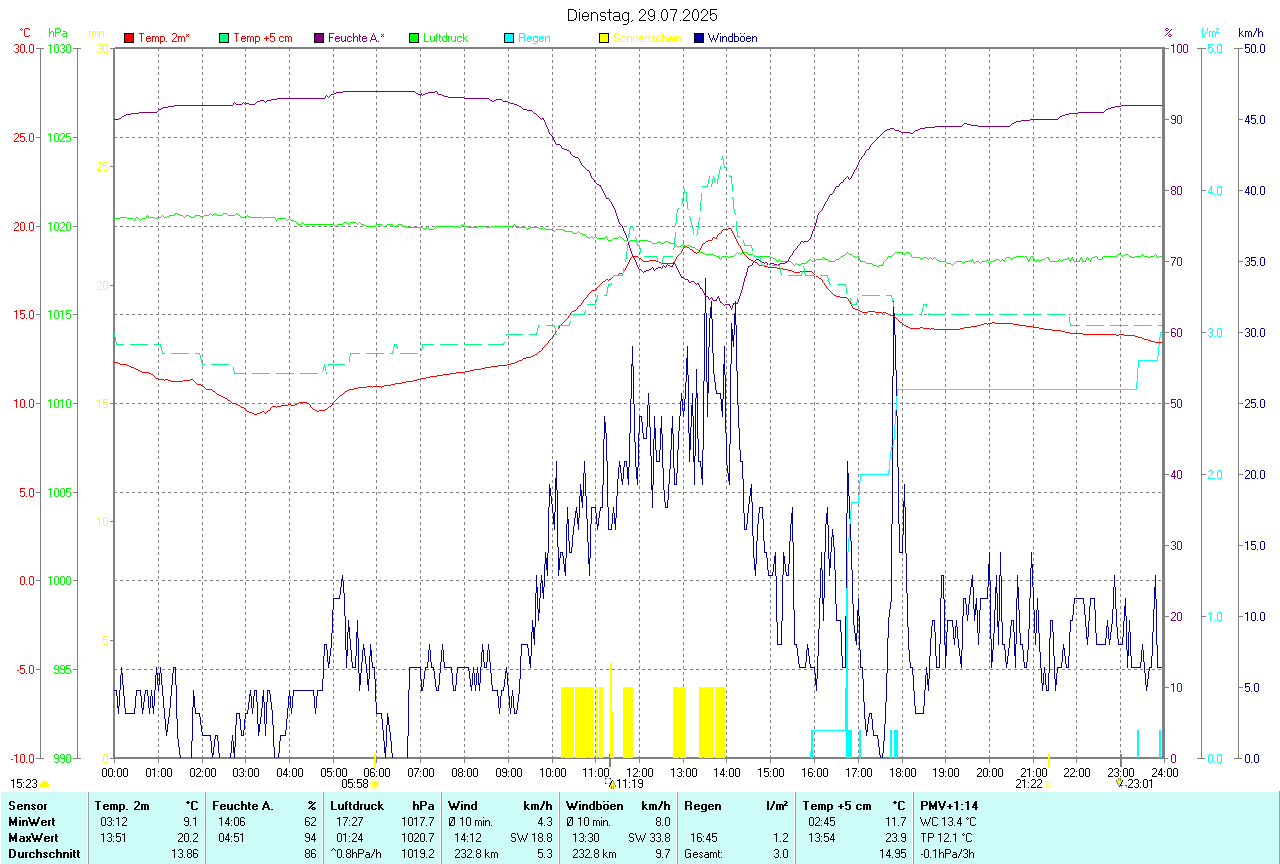Viewport: 1280px width, 864px height.
Task: Click the solar noon marker at 11:19
Action: point(611,784)
